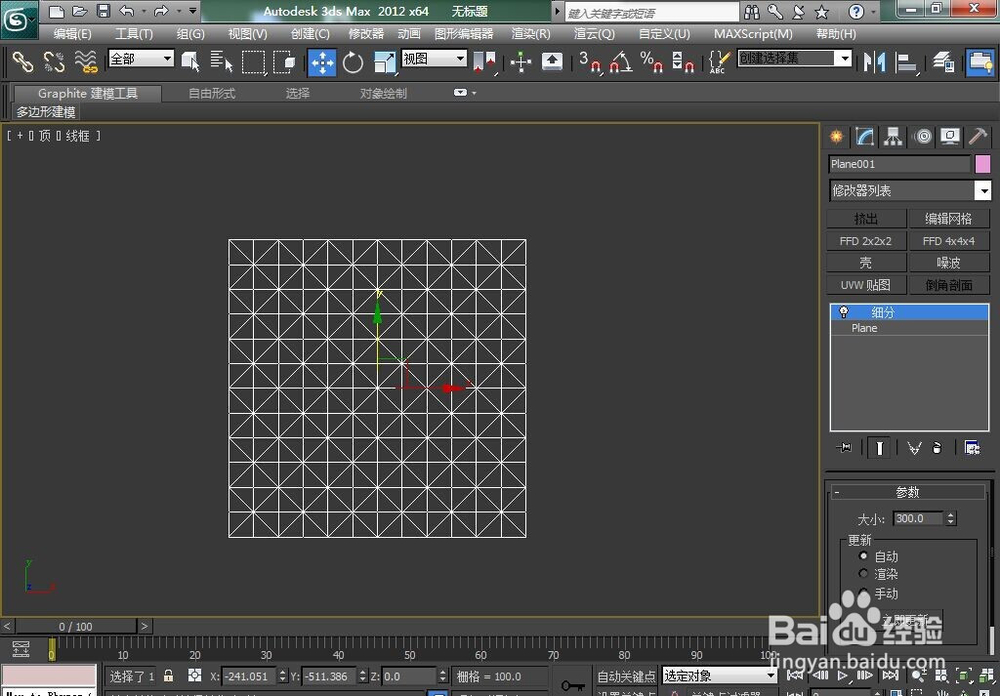Toggle the 3D Snaps button

point(591,62)
